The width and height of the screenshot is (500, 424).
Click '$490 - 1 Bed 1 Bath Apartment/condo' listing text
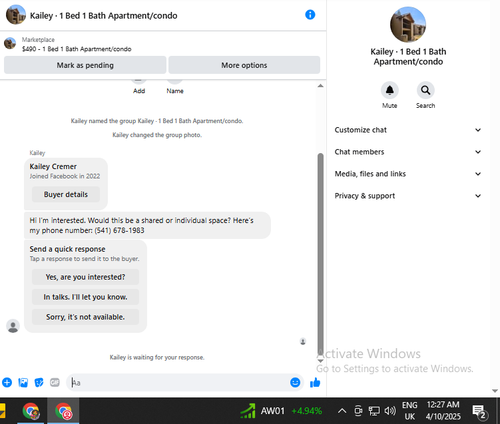pos(77,49)
